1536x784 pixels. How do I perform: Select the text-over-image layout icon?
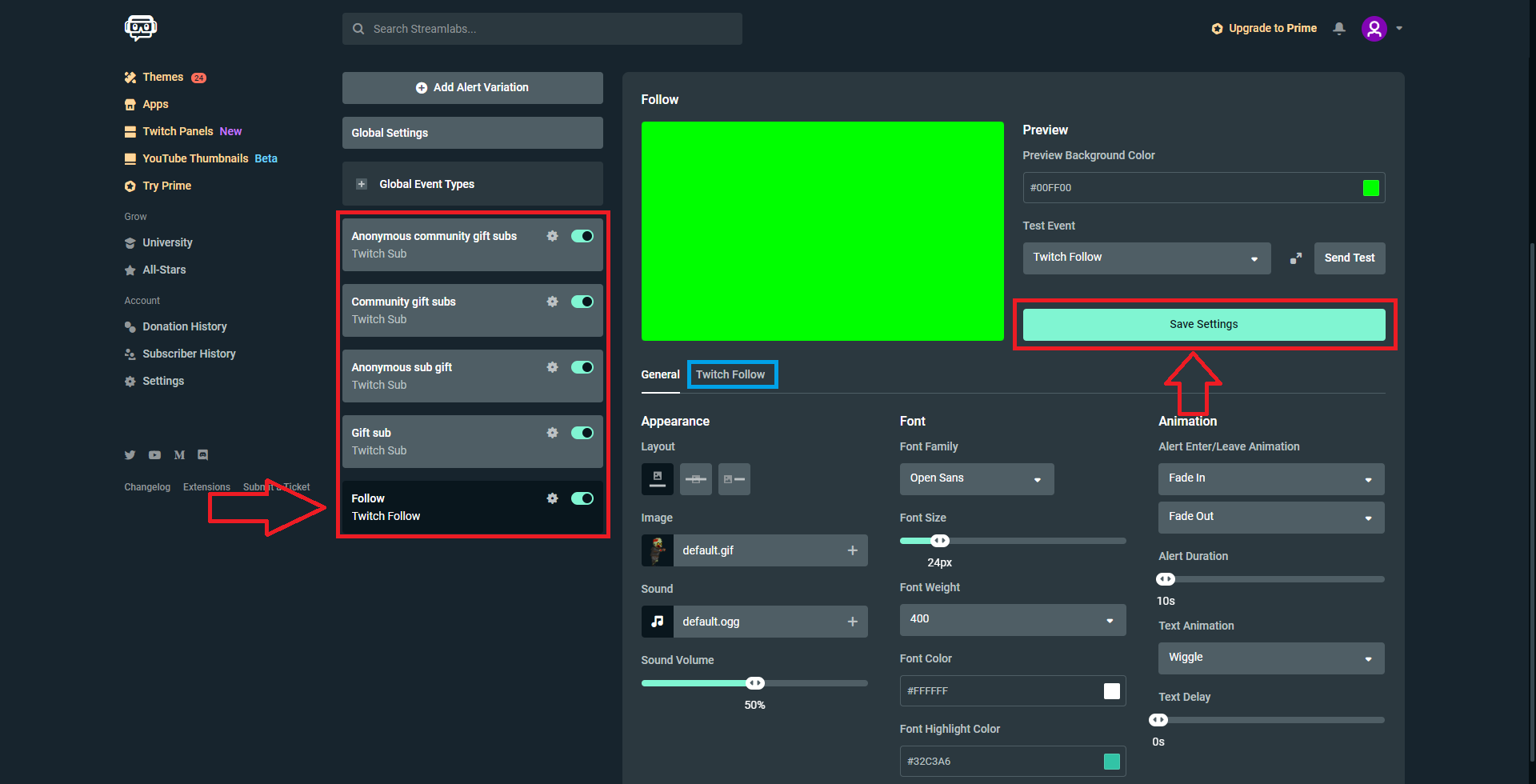(x=695, y=479)
